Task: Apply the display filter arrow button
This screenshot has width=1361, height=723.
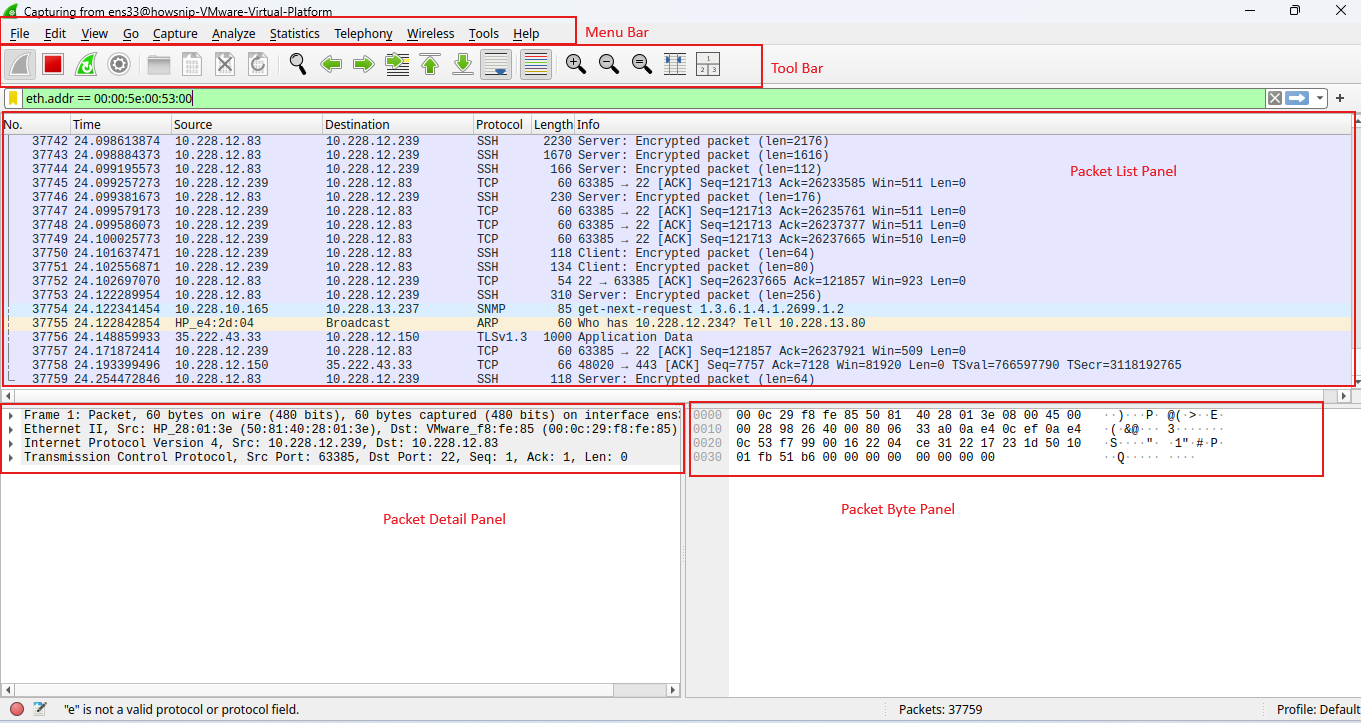Action: tap(1297, 98)
